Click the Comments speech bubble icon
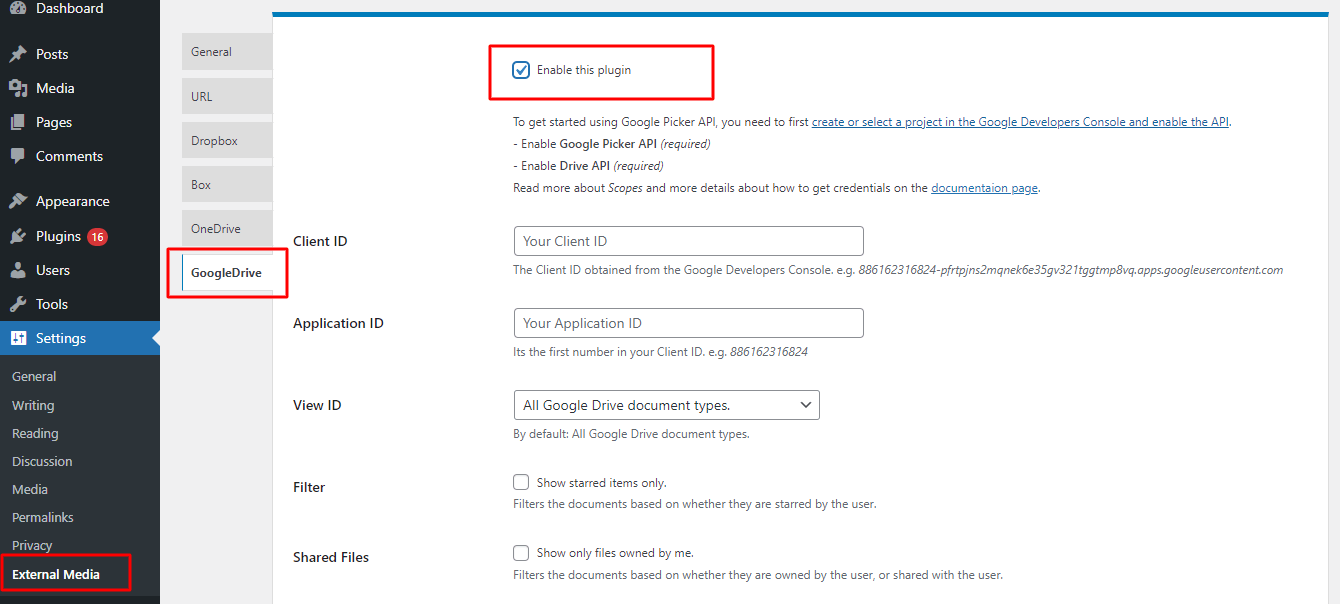 point(18,156)
